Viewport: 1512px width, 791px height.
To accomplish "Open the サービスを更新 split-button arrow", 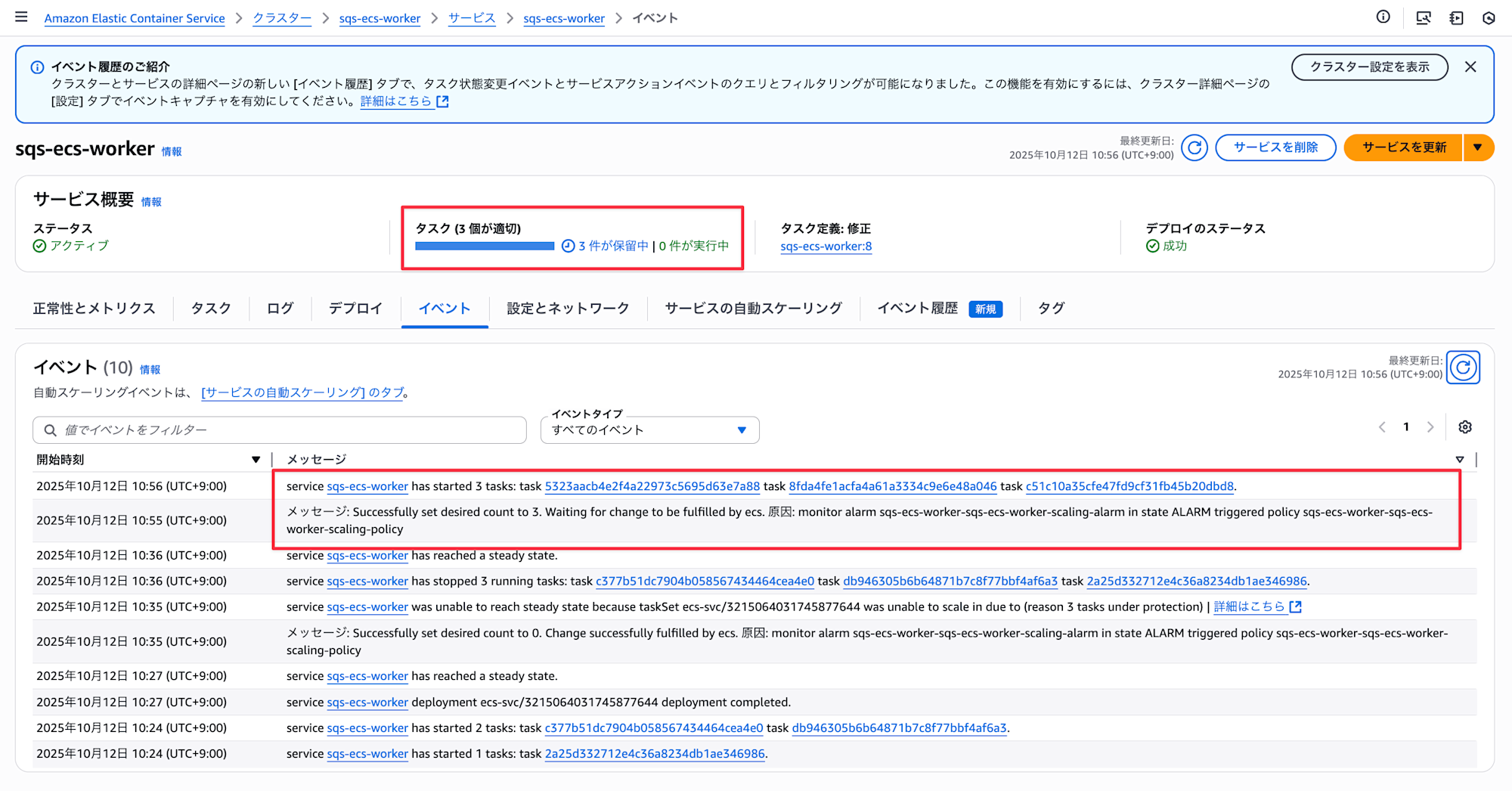I will [1478, 147].
